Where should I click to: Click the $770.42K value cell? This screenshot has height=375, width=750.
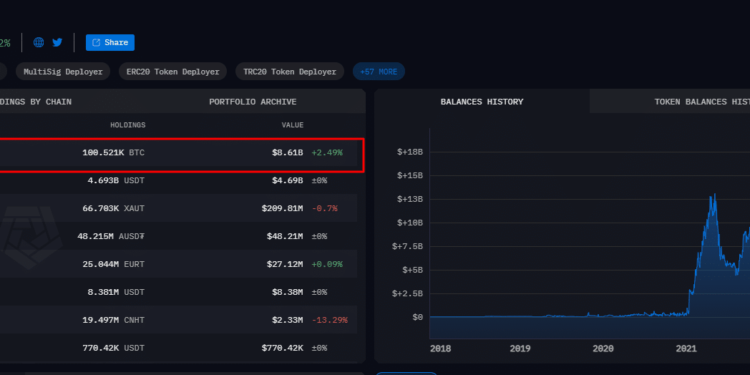[282, 348]
